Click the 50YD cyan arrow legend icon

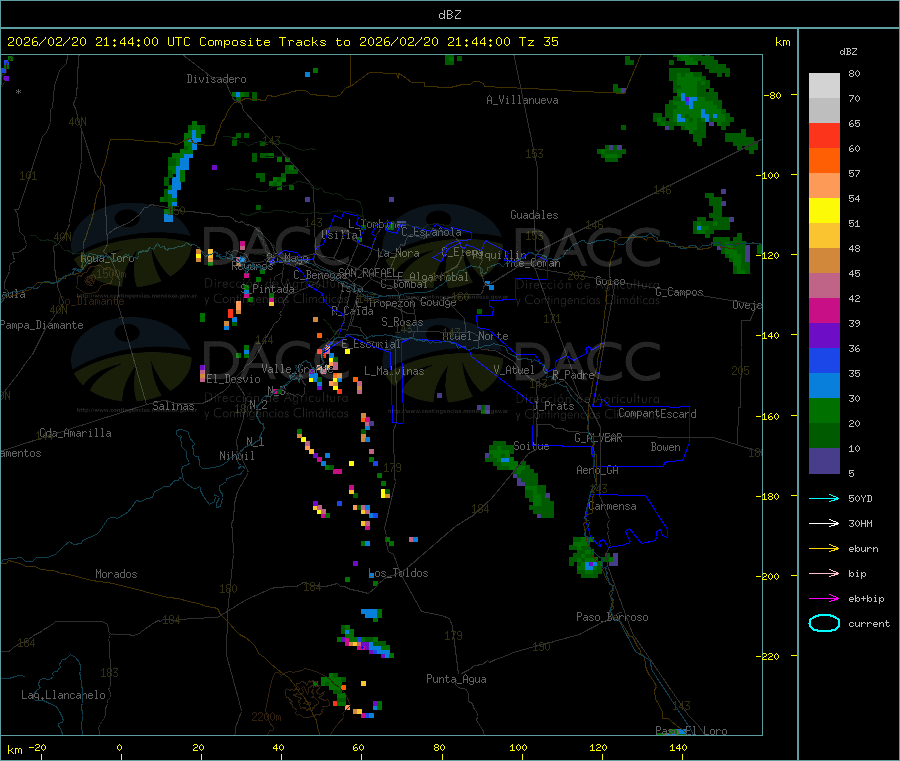coord(824,498)
